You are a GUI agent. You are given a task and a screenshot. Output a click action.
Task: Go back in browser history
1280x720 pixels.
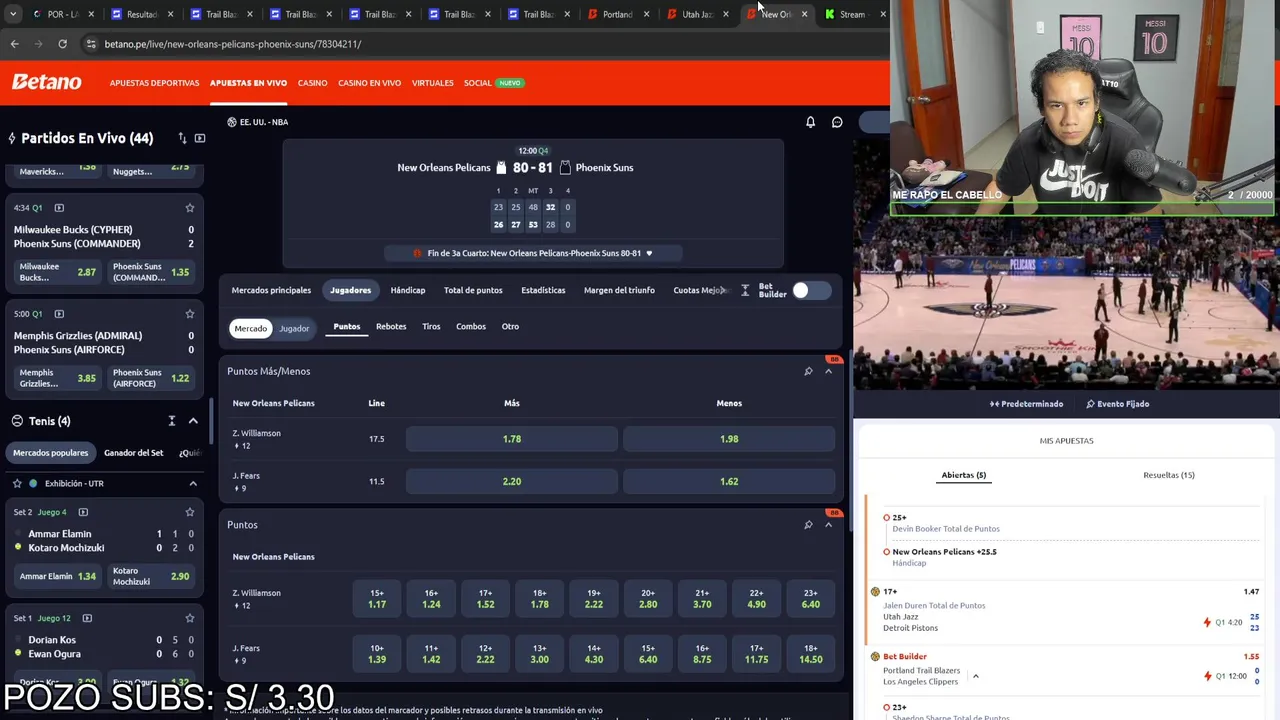pyautogui.click(x=14, y=44)
